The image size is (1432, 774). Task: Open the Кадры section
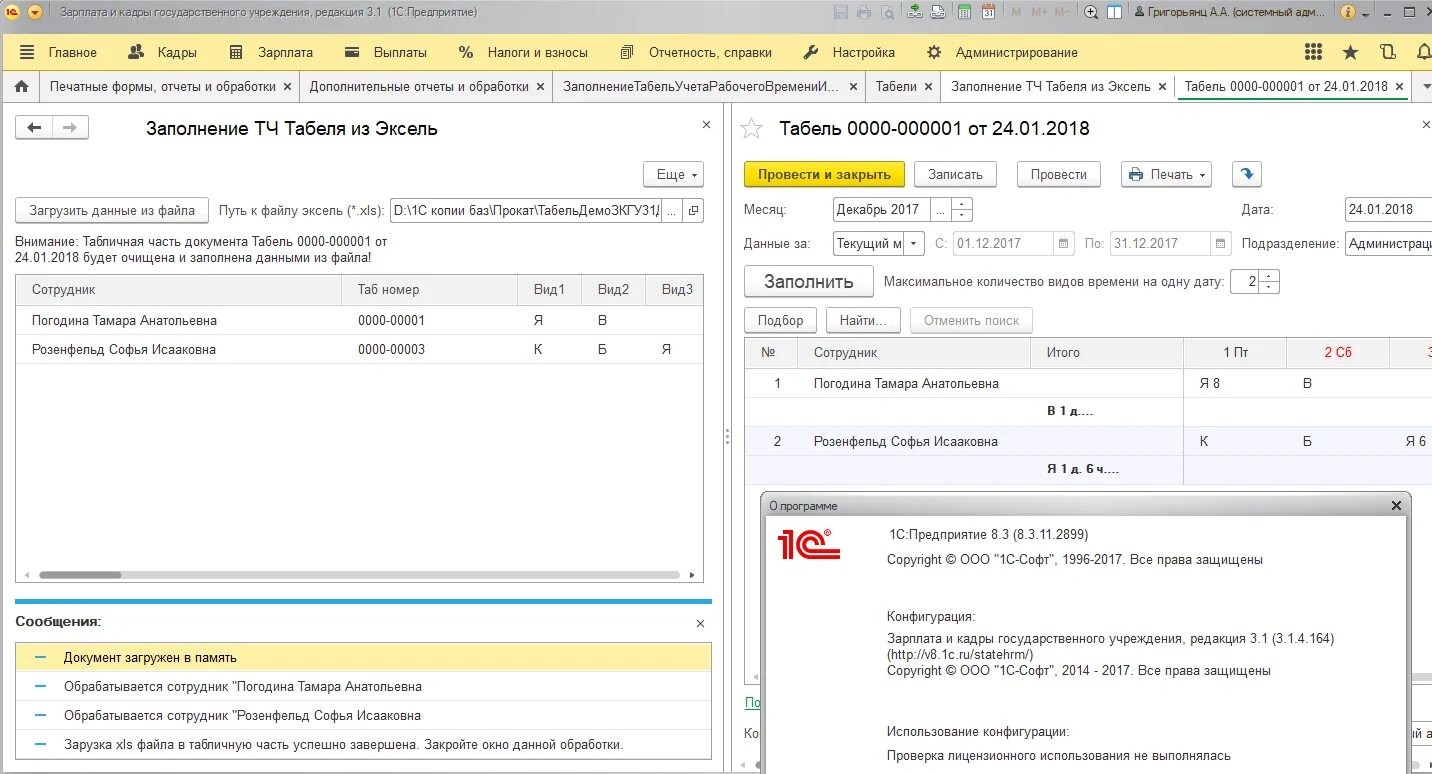tap(163, 52)
